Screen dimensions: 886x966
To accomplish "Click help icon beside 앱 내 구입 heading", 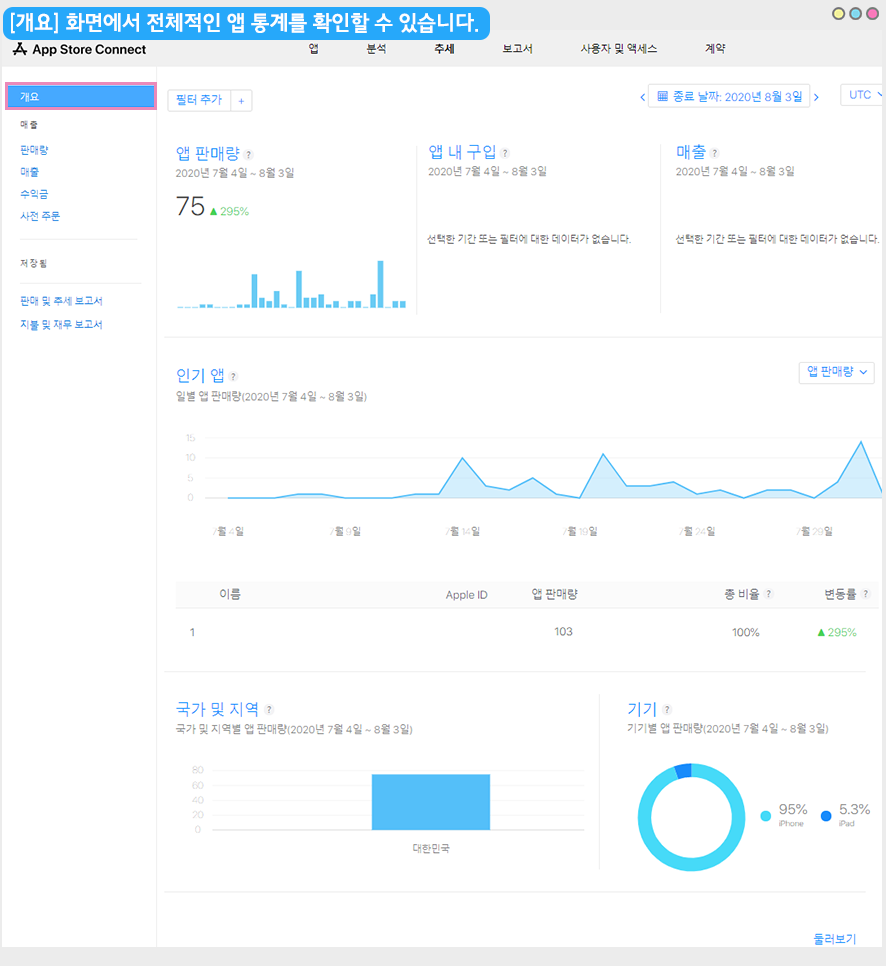I will (505, 153).
